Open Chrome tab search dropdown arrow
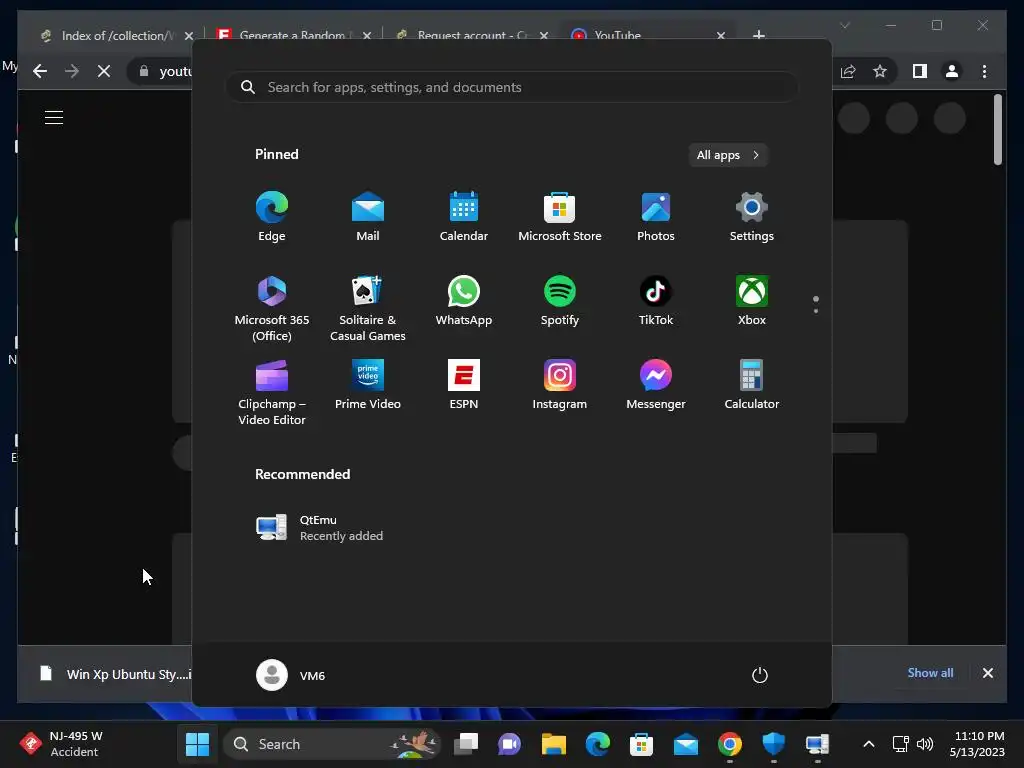This screenshot has height=768, width=1024. 844,25
